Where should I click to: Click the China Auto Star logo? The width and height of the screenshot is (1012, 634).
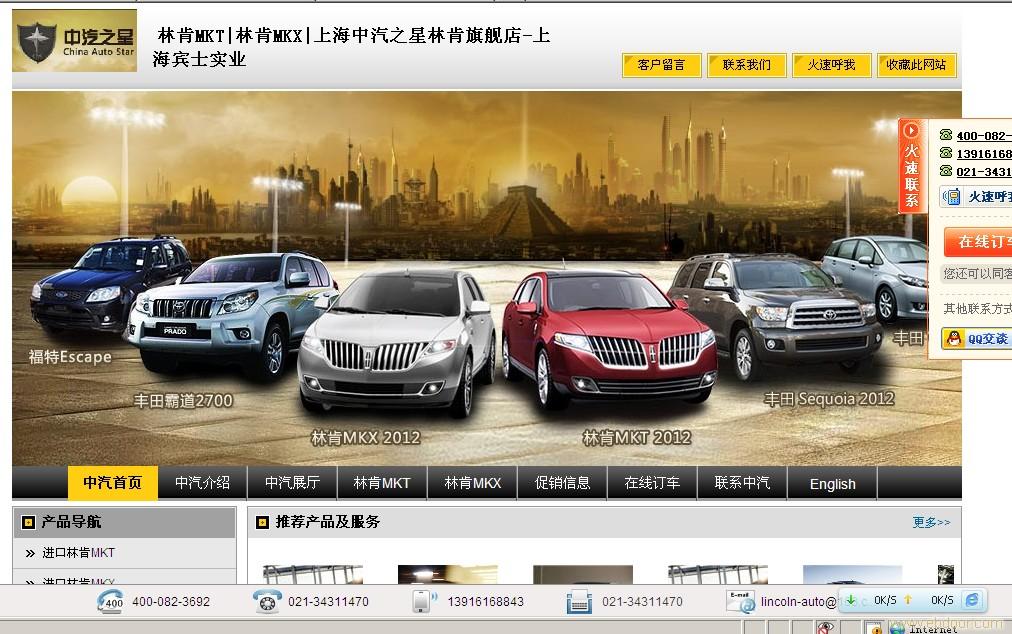[x=74, y=41]
